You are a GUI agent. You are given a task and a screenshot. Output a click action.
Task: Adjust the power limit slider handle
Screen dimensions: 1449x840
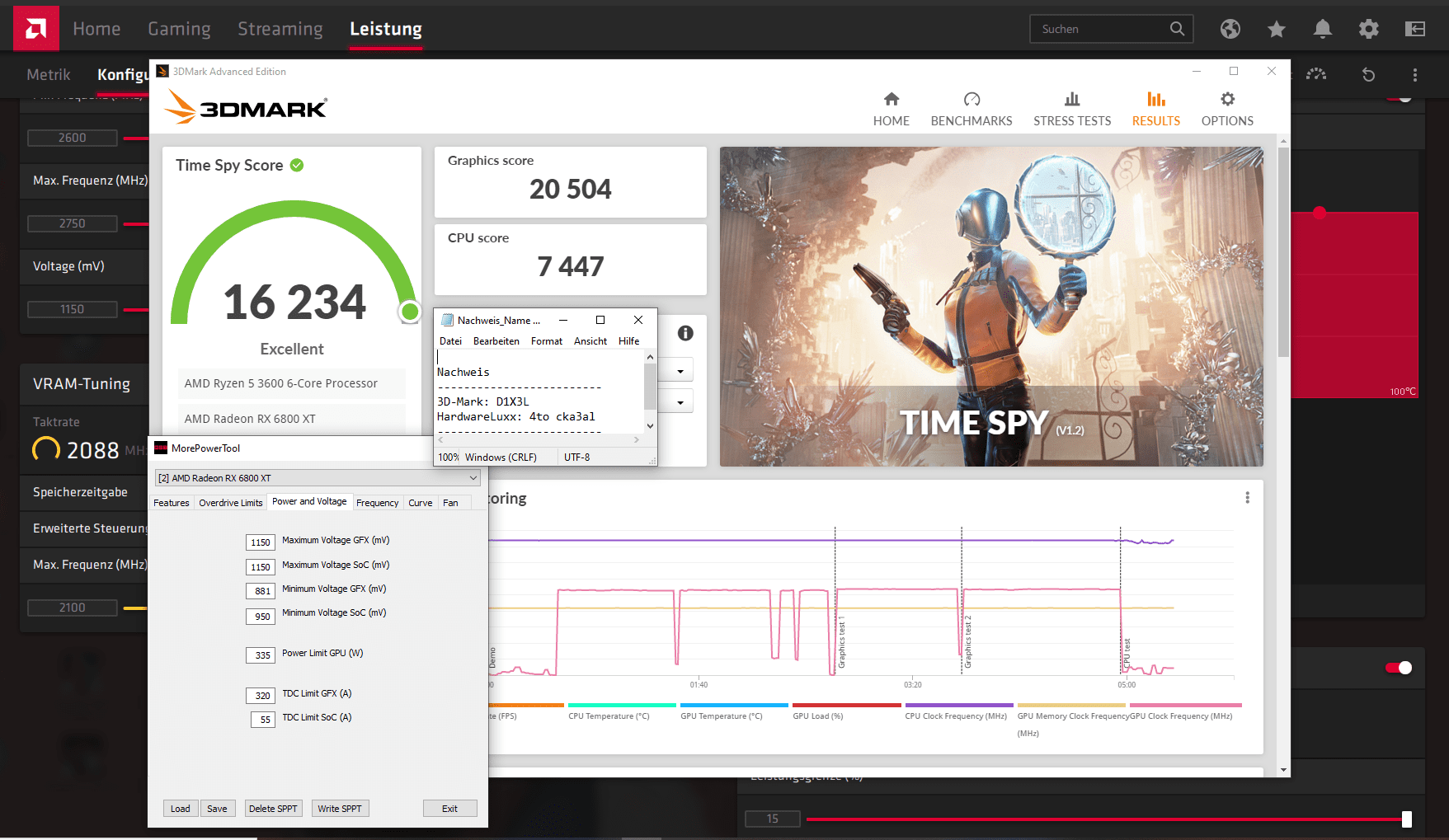[x=1407, y=819]
